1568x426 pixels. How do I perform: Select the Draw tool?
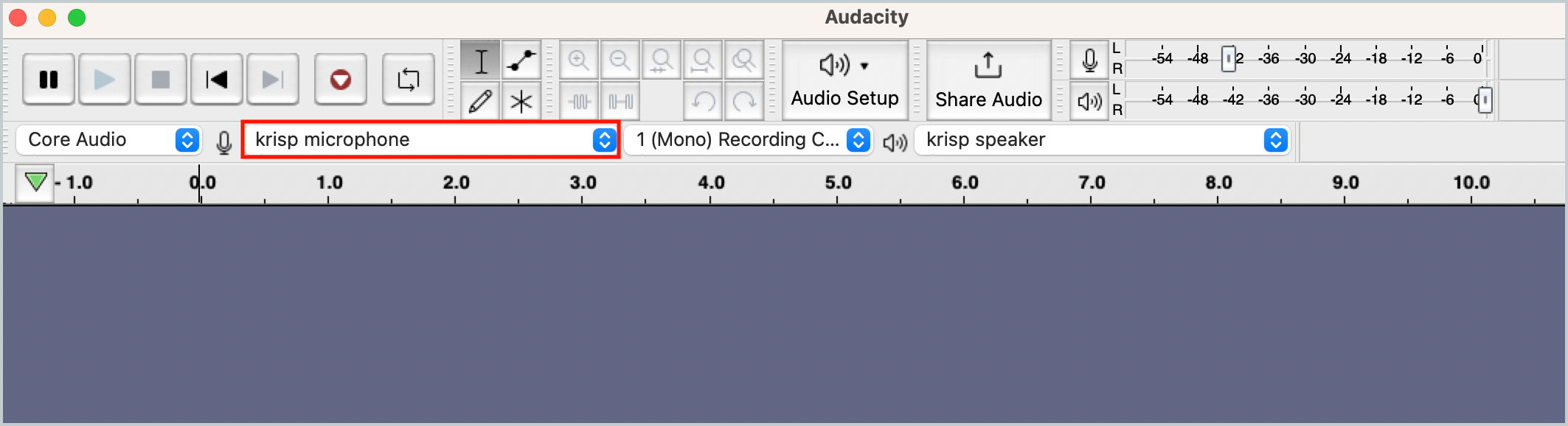480,102
